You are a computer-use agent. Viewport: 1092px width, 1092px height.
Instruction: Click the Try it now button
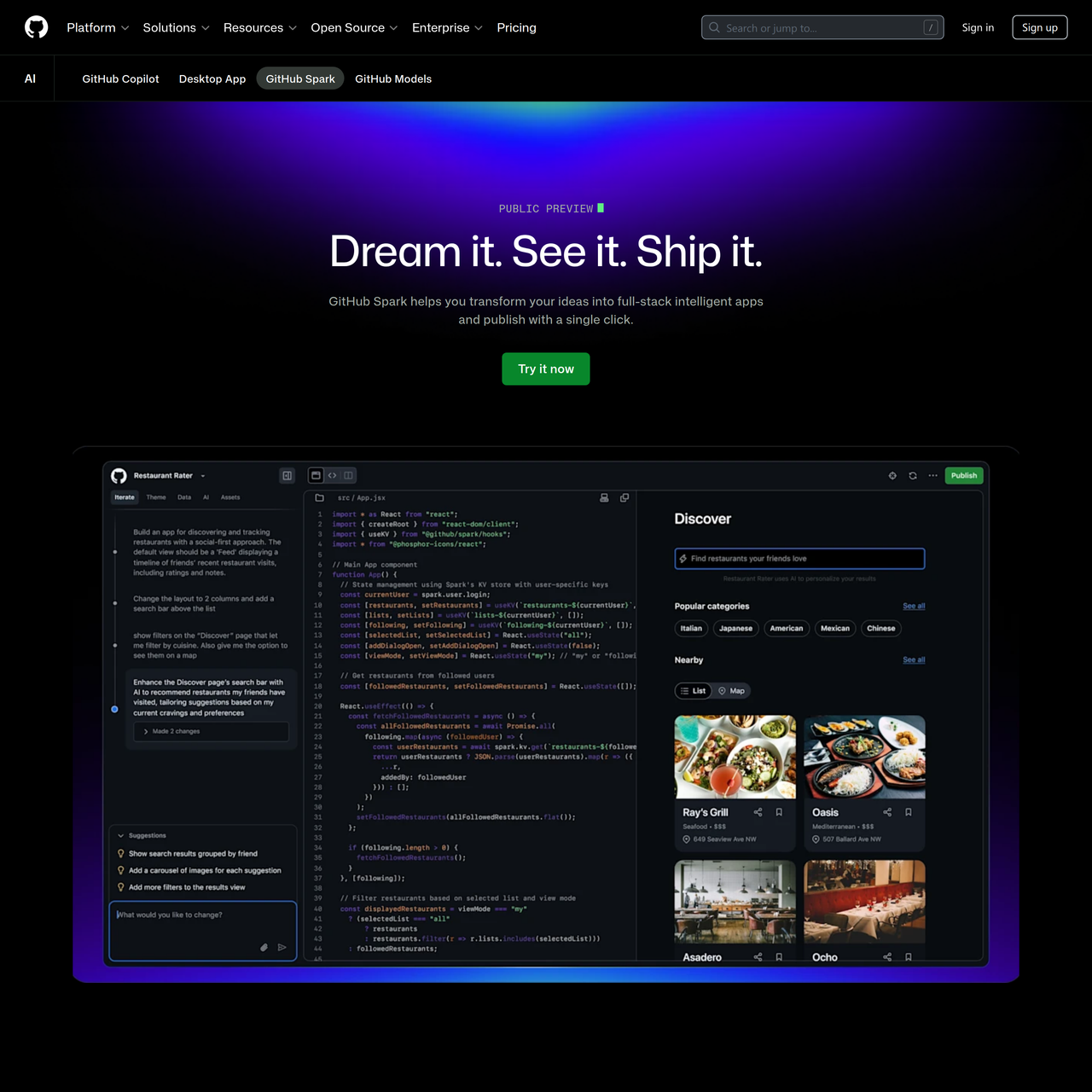coord(546,369)
